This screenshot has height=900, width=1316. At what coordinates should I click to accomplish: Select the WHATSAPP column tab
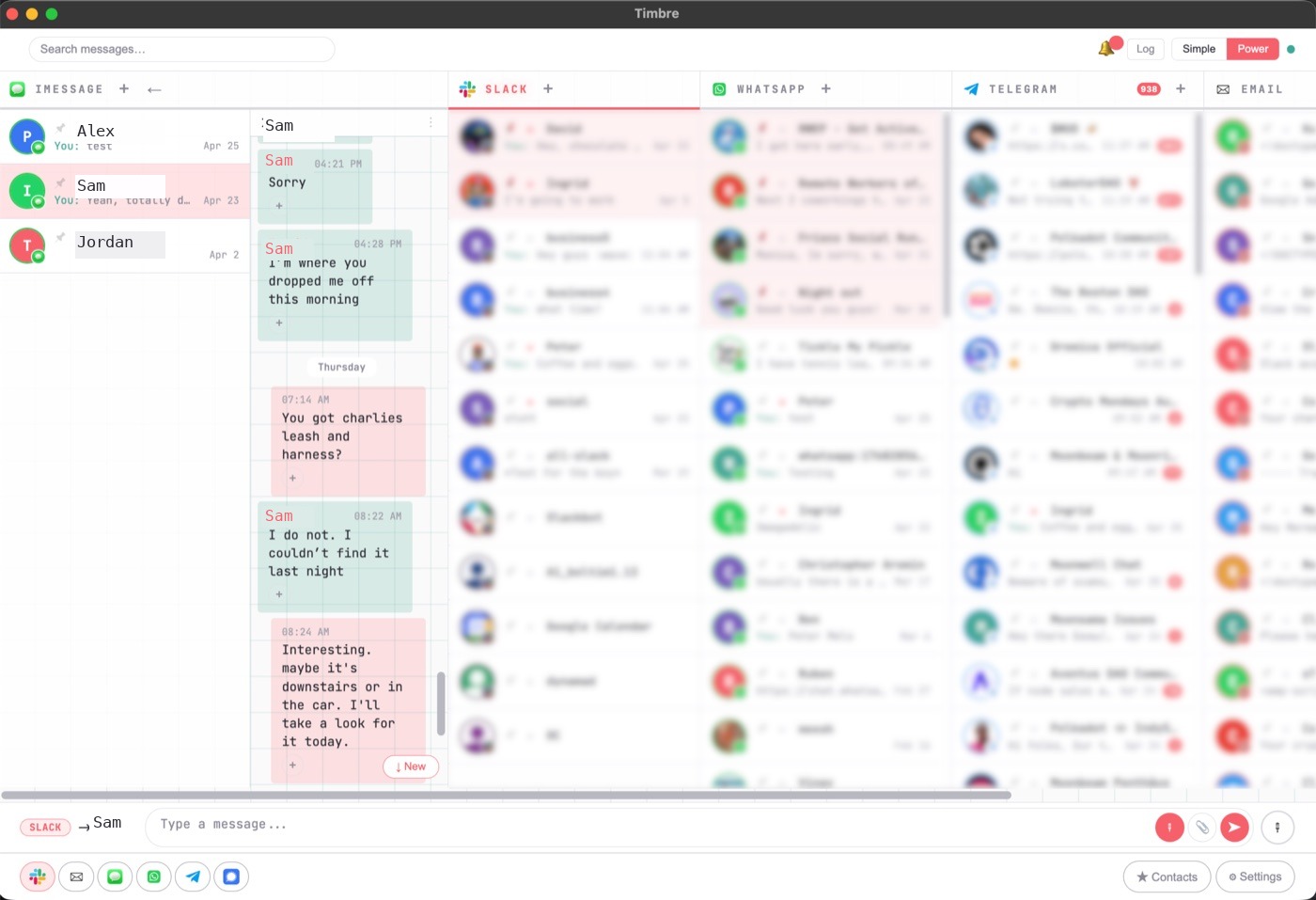click(771, 89)
